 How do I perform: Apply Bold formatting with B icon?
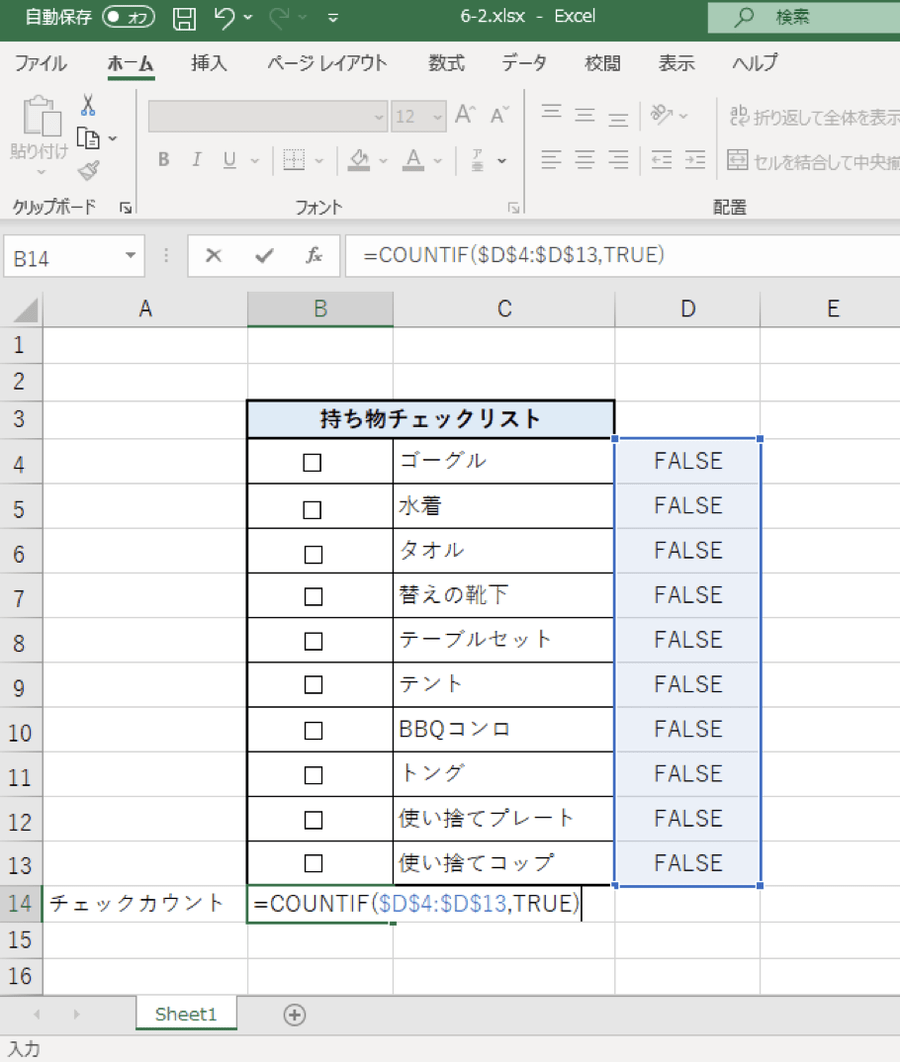(164, 160)
